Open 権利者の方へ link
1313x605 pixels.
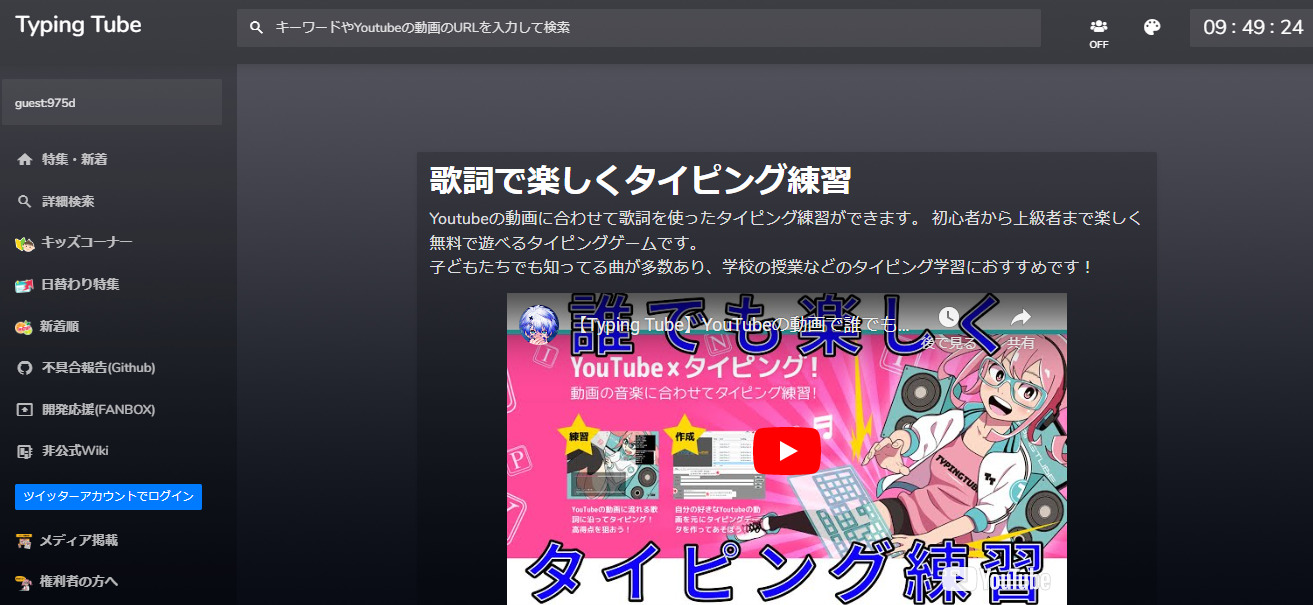[x=79, y=581]
